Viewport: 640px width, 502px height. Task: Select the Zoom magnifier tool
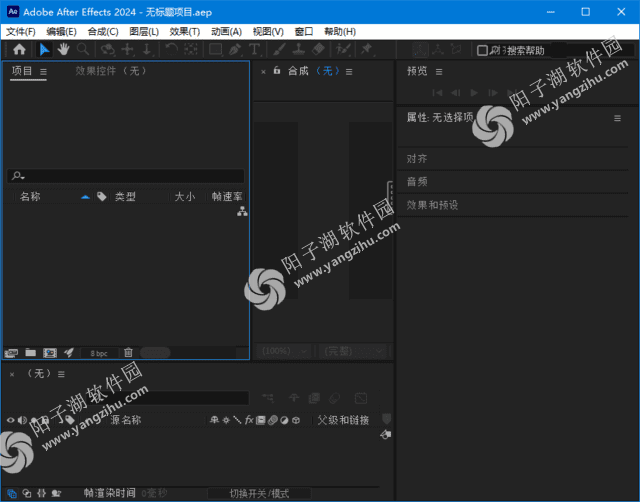pos(83,50)
